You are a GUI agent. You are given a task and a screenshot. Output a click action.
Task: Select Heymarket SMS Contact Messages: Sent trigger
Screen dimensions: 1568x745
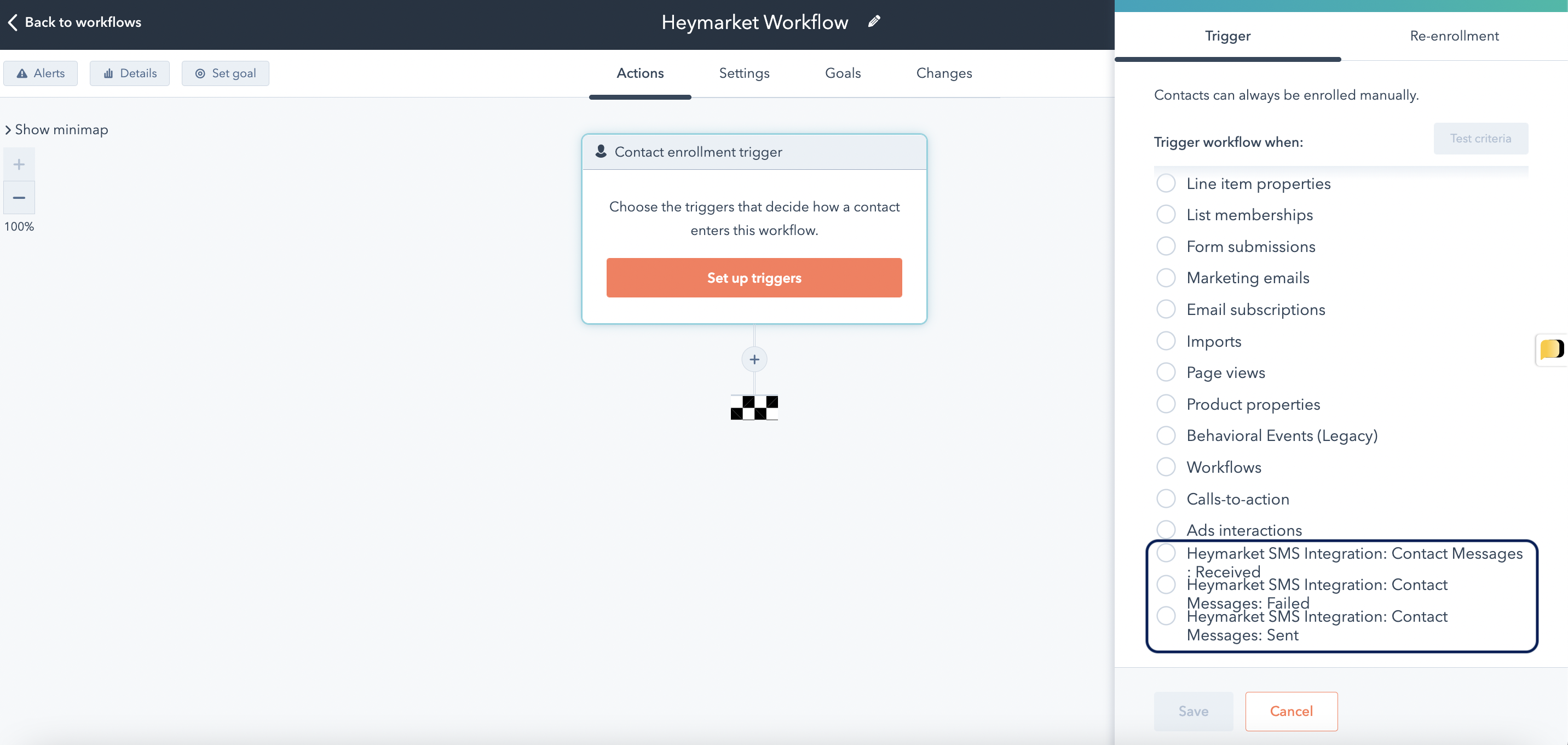point(1166,615)
